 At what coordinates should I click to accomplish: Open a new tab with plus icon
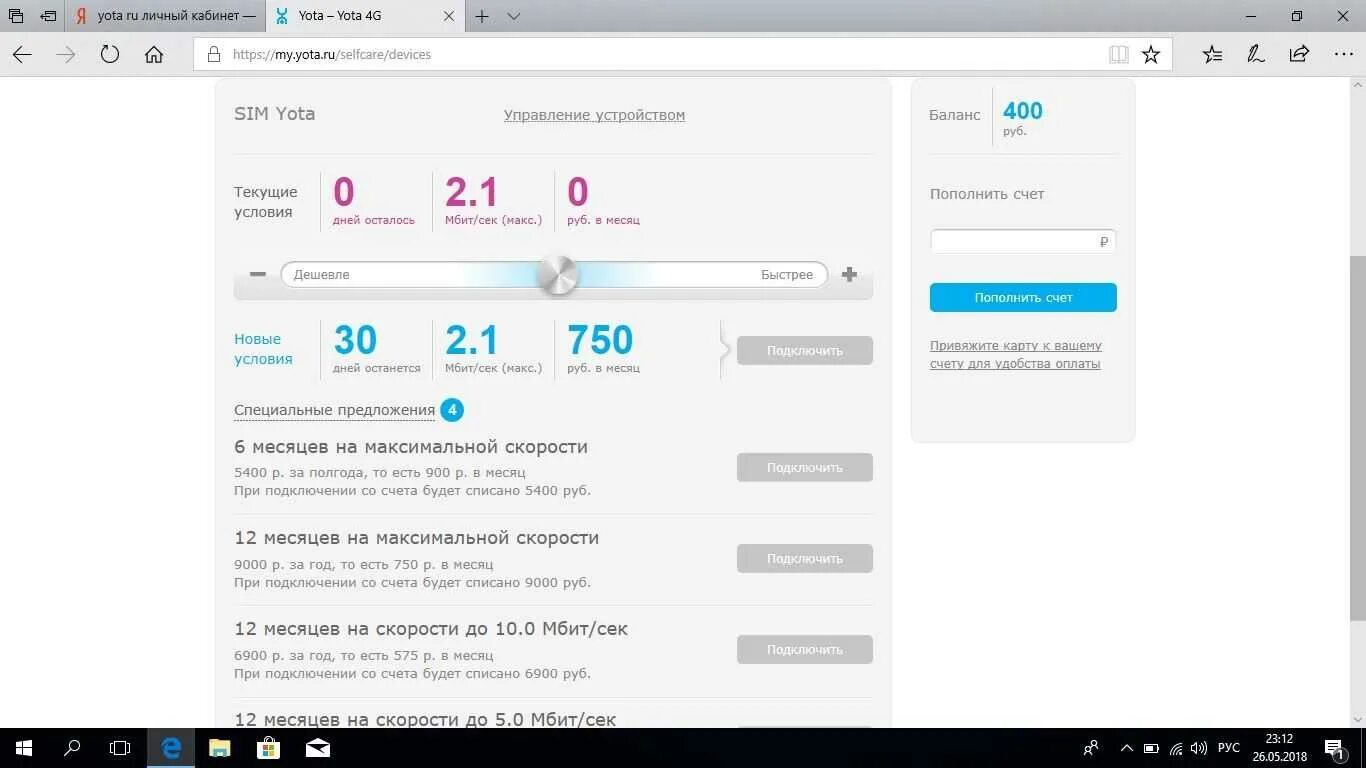click(482, 16)
